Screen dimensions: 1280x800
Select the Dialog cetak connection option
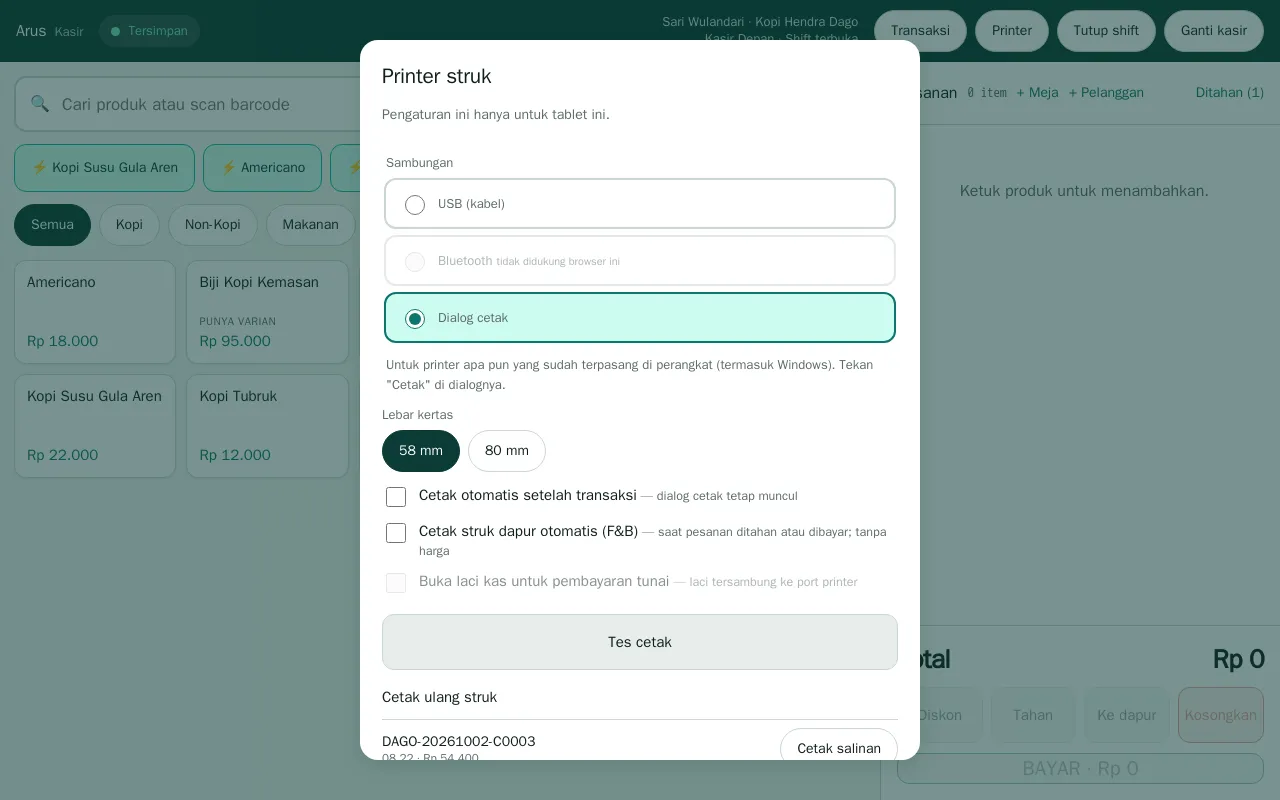coord(640,318)
